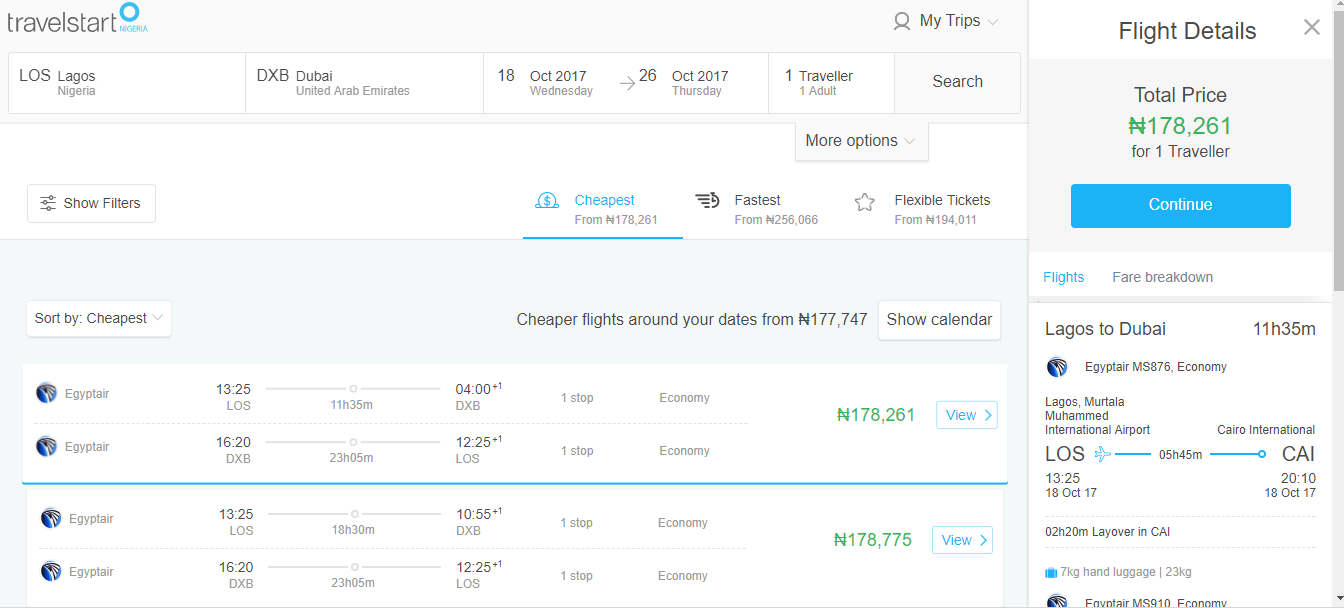Open the My Trips dropdown
This screenshot has width=1344, height=608.
click(946, 21)
